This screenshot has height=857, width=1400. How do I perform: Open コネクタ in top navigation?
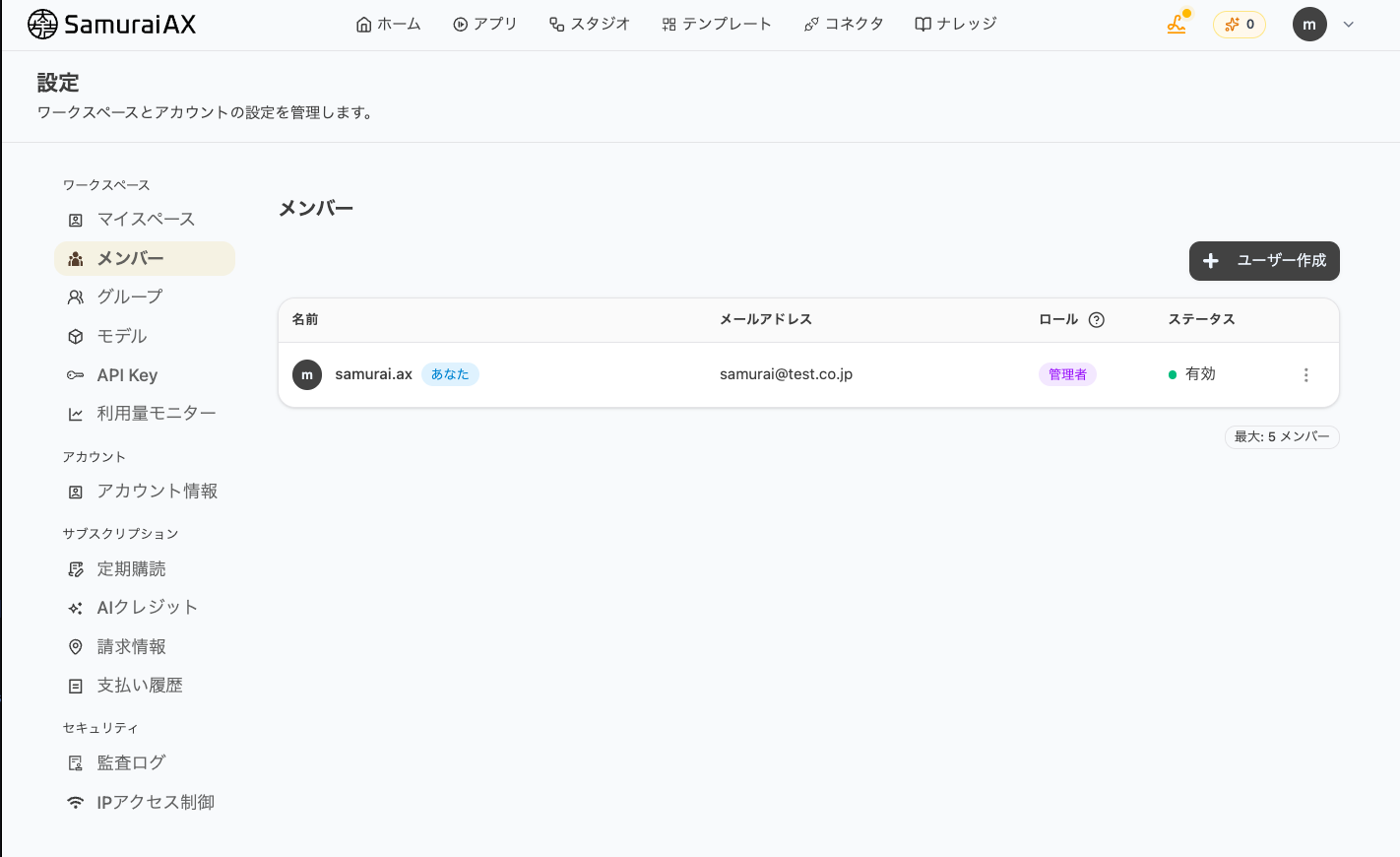[844, 24]
